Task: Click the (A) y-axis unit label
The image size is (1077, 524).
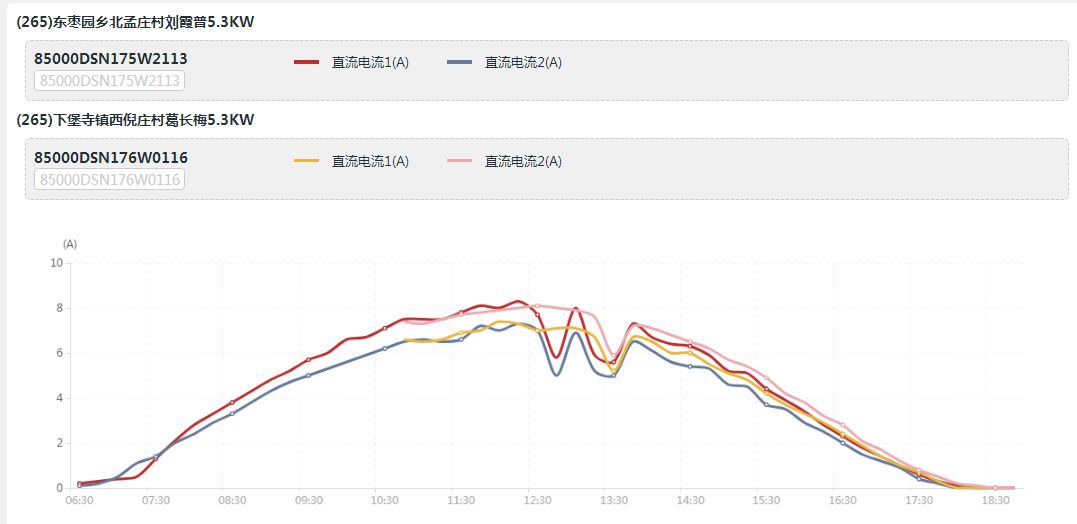Action: tap(70, 243)
